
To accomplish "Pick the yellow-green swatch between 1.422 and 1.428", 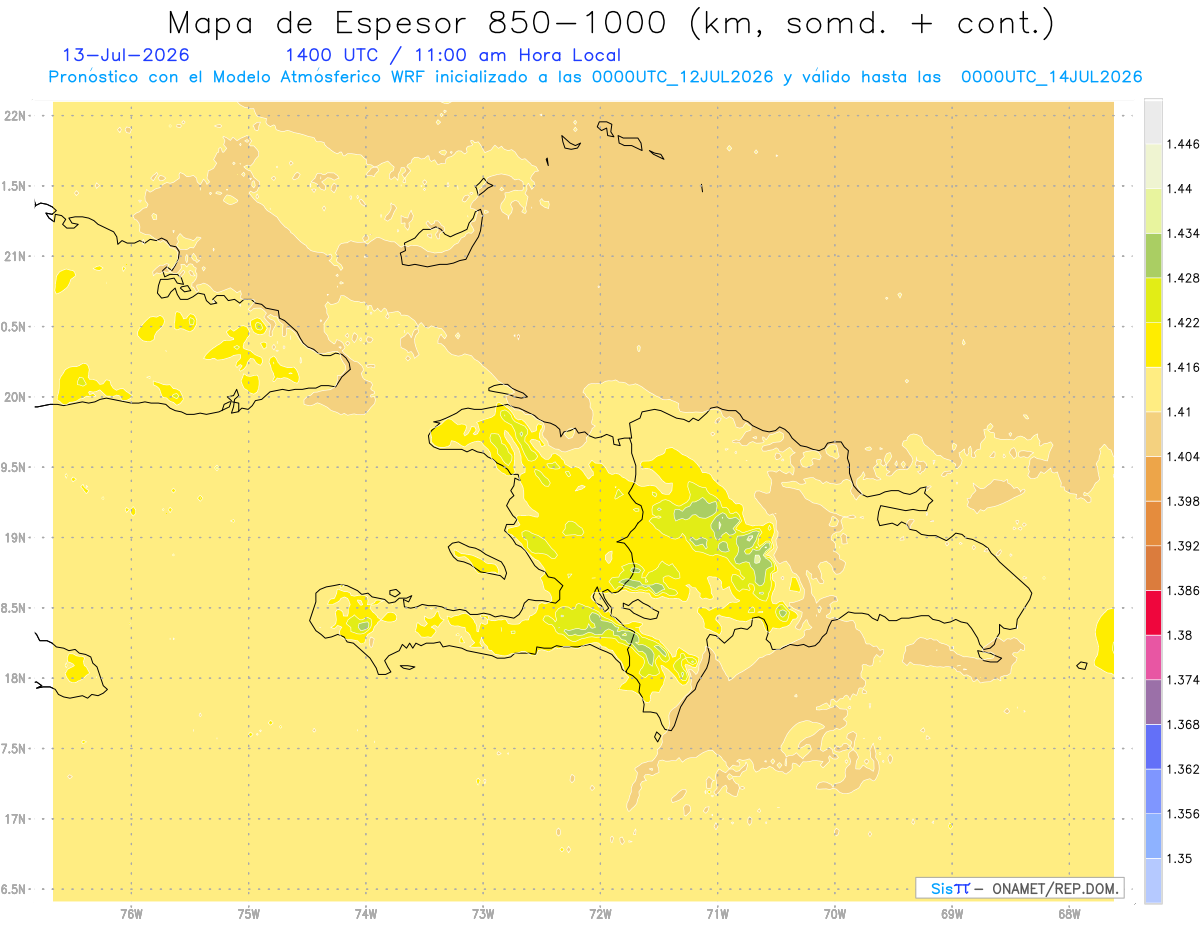I will tap(1153, 300).
